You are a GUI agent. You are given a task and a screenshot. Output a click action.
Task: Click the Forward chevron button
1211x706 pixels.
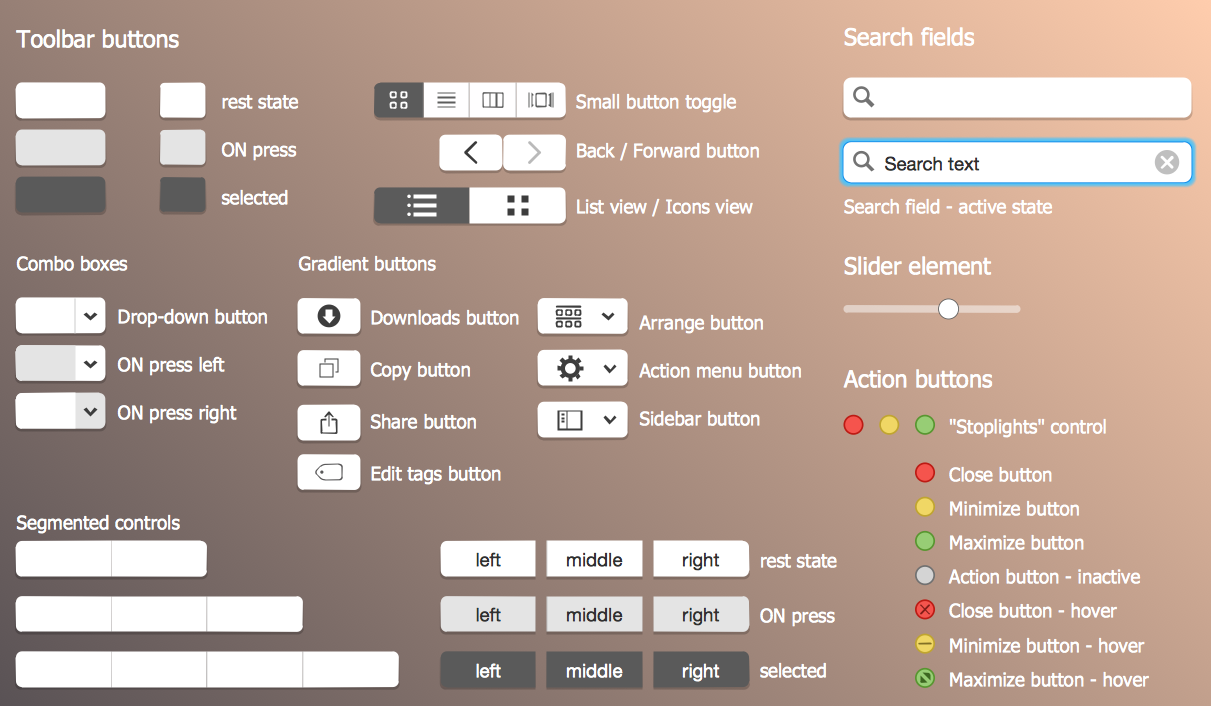pos(534,152)
